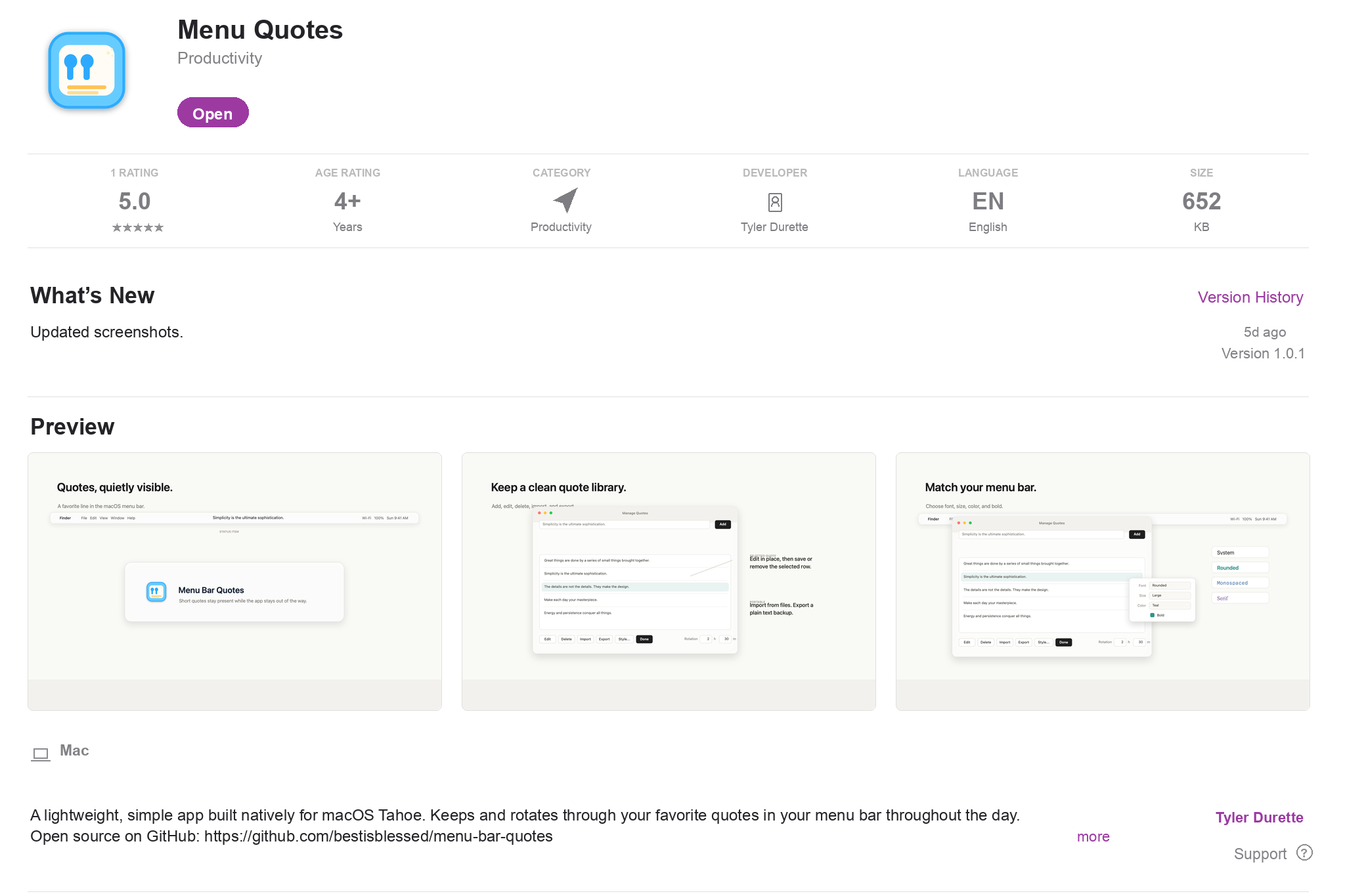Open the 'Quotes, quietly visible' preview screenshot
1345x896 pixels.
click(x=234, y=582)
